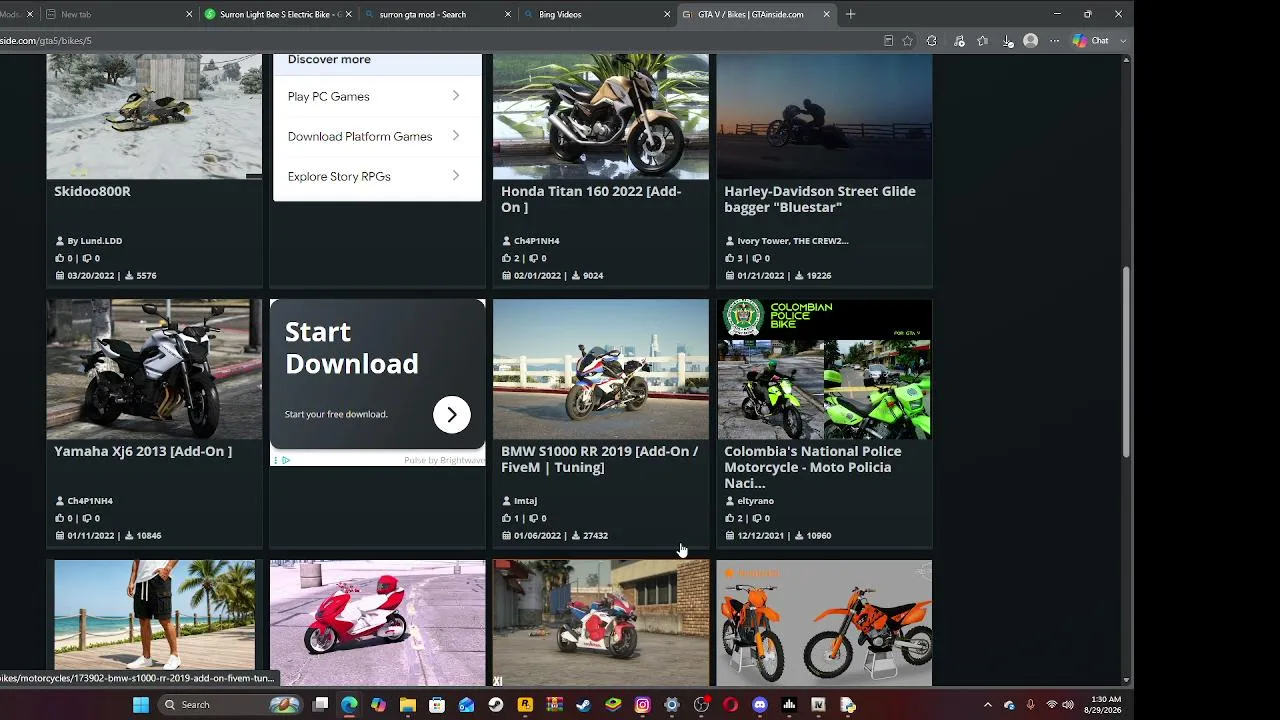Image resolution: width=1280 pixels, height=720 pixels.
Task: Select the GTA V / Bikes GTAinside tab
Action: point(756,14)
